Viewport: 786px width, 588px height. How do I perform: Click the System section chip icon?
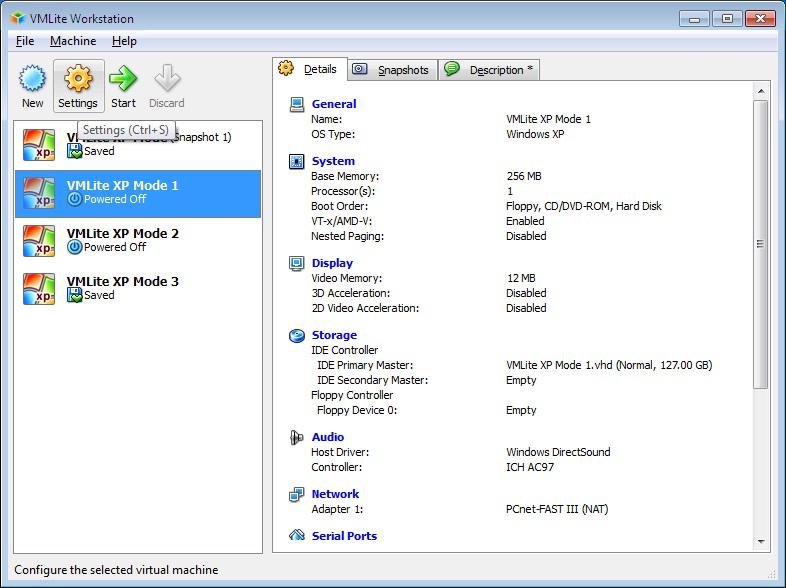(297, 161)
